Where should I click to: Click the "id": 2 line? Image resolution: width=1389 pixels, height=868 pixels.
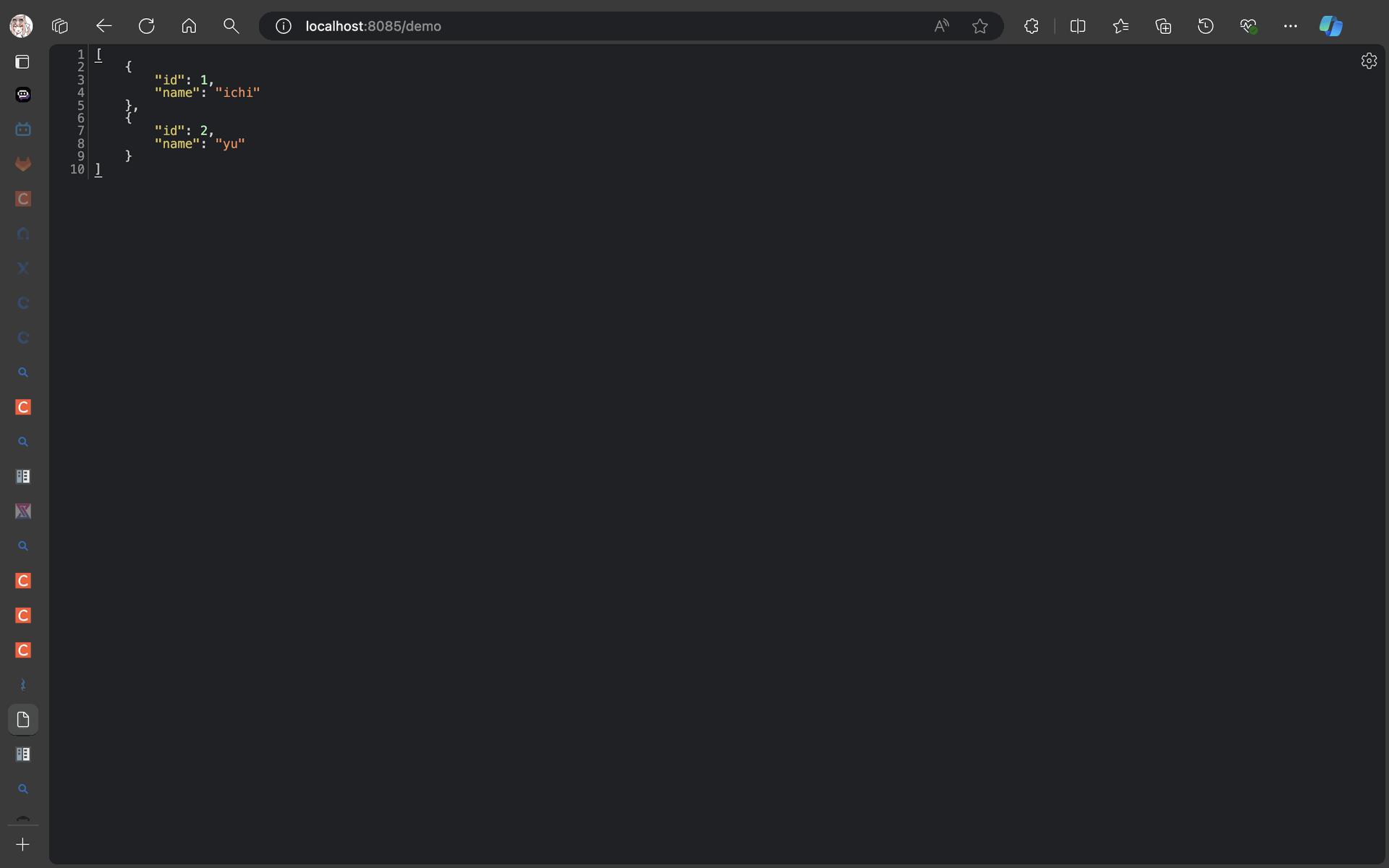(x=184, y=130)
